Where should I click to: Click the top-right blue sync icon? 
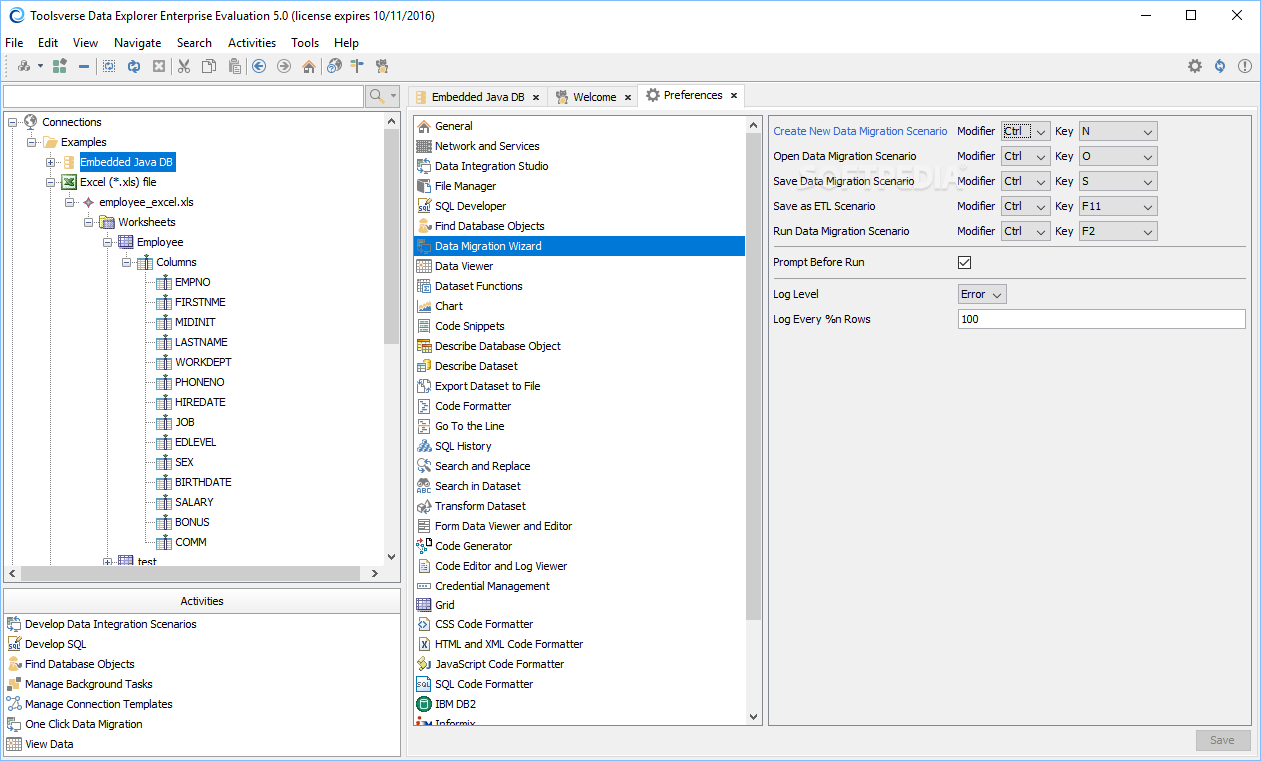(x=1220, y=66)
